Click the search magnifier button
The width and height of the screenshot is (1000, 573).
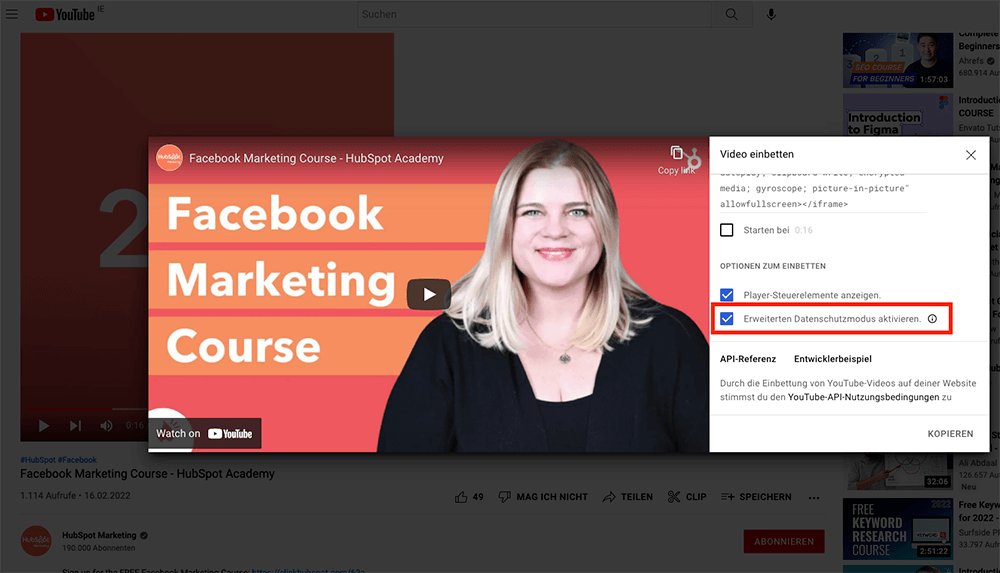(x=732, y=14)
